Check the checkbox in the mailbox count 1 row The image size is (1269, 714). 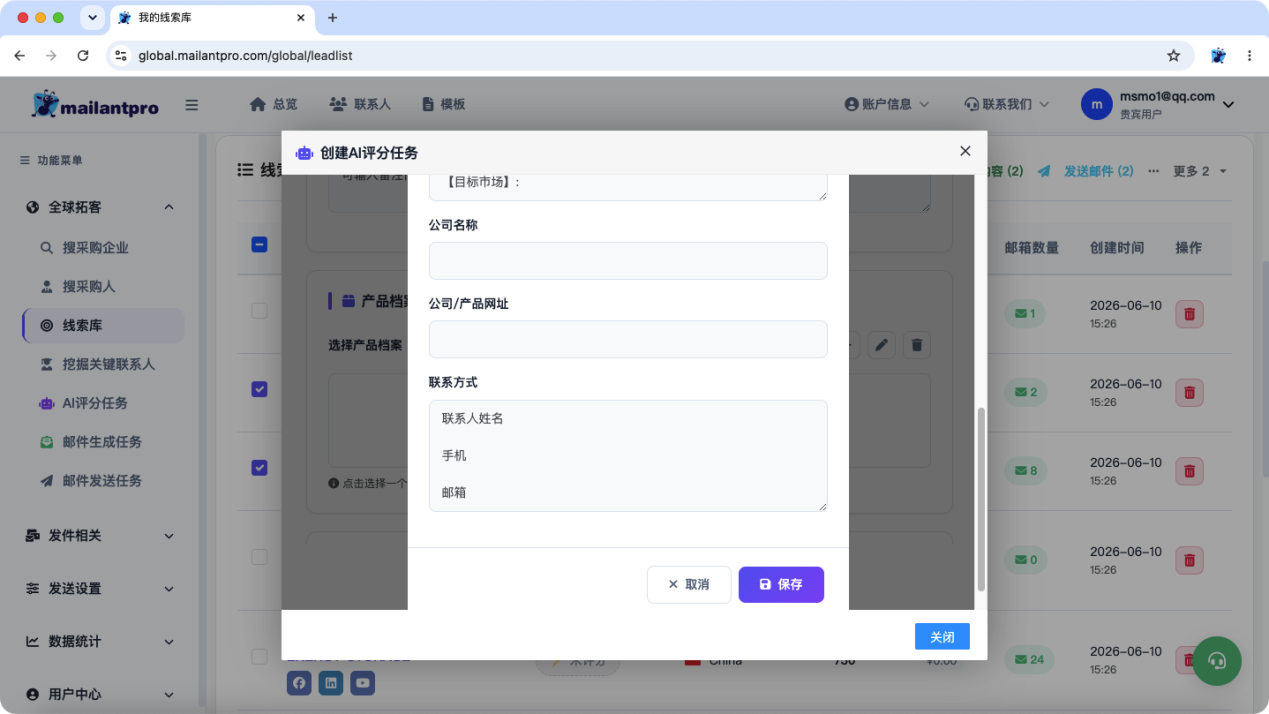point(259,311)
